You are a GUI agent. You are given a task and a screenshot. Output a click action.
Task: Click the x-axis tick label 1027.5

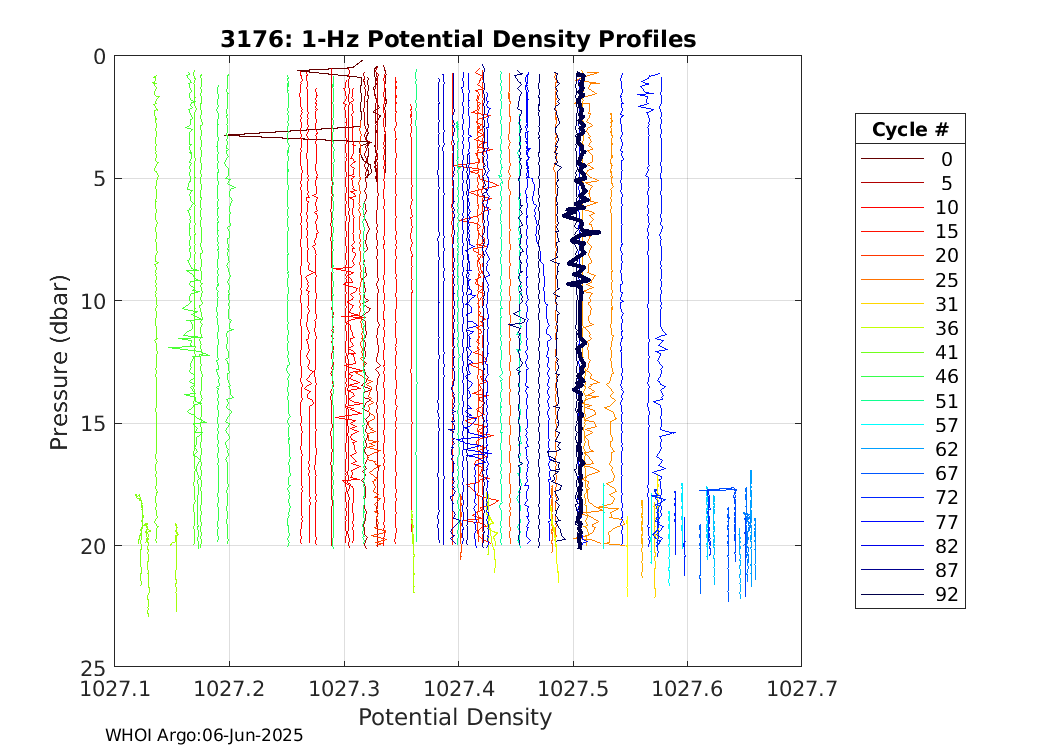tap(573, 688)
